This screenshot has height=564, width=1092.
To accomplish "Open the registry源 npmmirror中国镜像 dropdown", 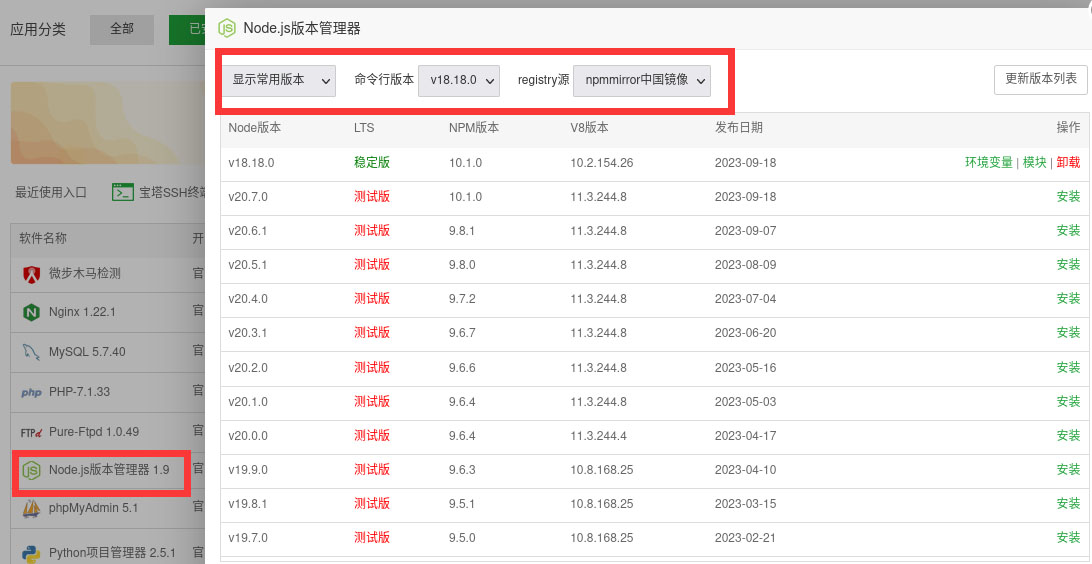I will click(x=641, y=80).
